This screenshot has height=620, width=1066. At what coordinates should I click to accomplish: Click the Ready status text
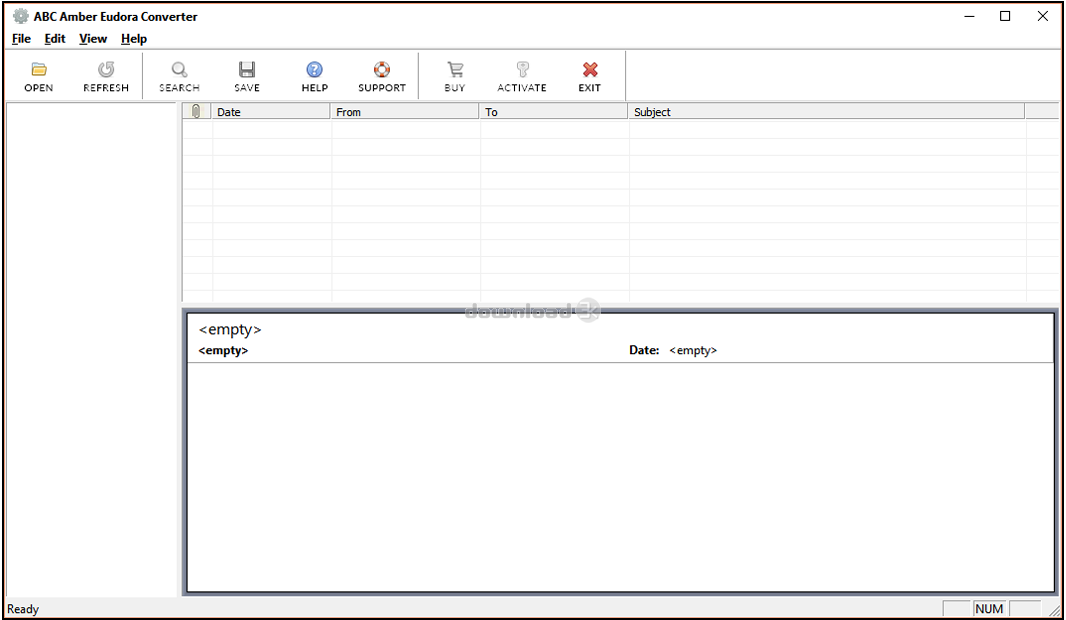[23, 609]
